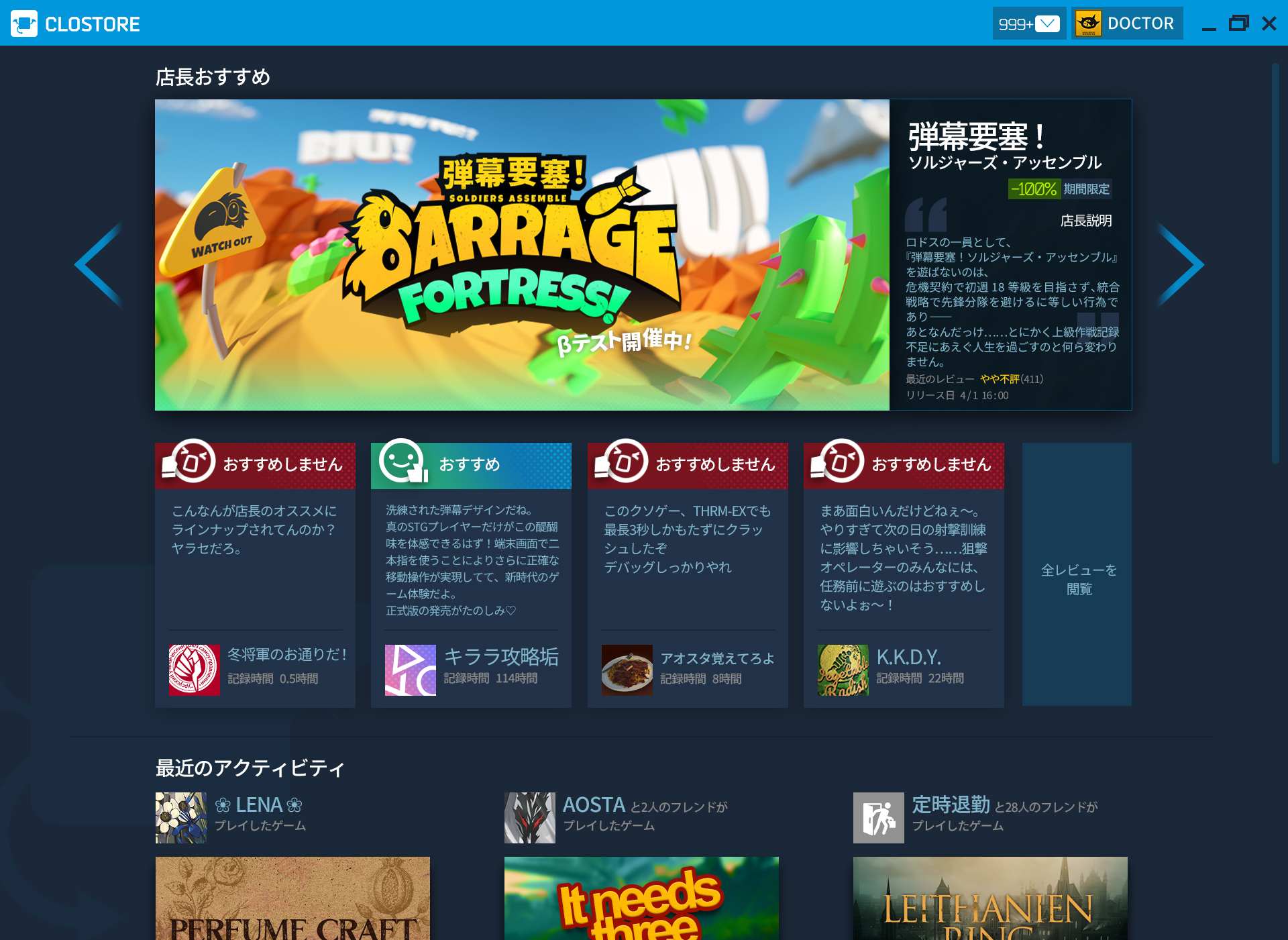Click アオスタ覚えてろよ food avatar
This screenshot has width=1288, height=940.
click(x=627, y=670)
